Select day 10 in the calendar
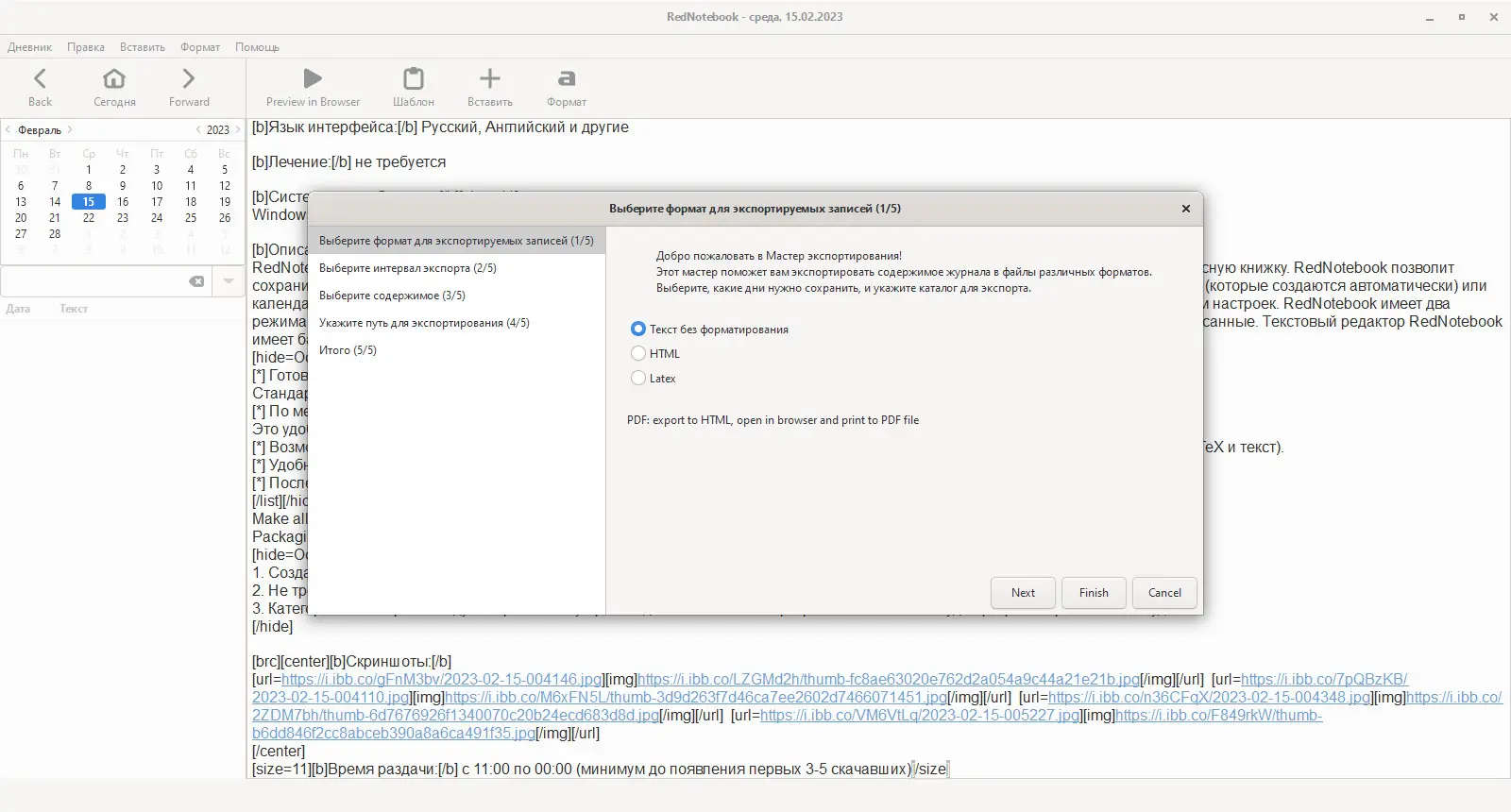Image resolution: width=1511 pixels, height=812 pixels. tap(157, 186)
